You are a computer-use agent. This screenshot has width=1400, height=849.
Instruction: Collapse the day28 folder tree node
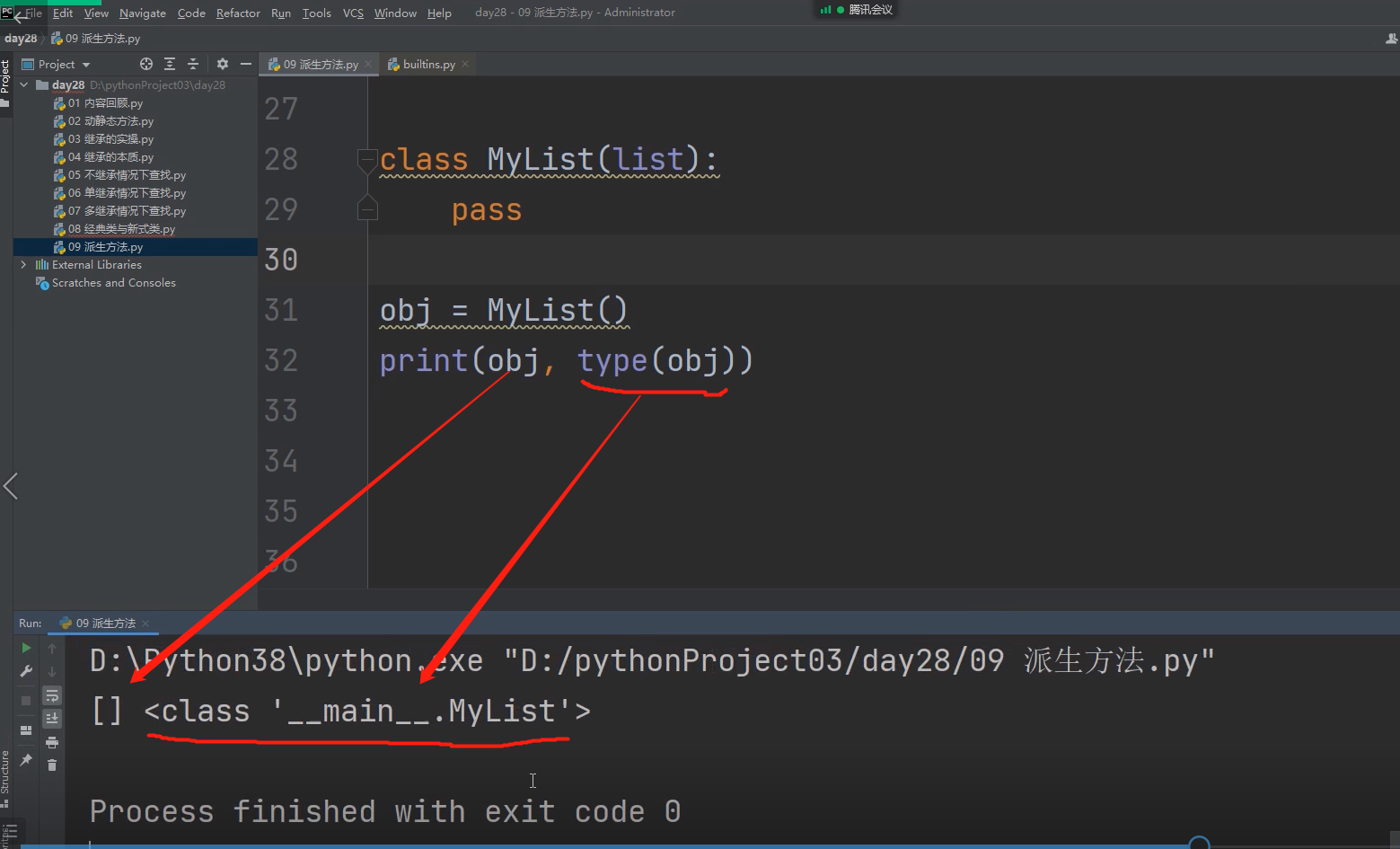24,84
